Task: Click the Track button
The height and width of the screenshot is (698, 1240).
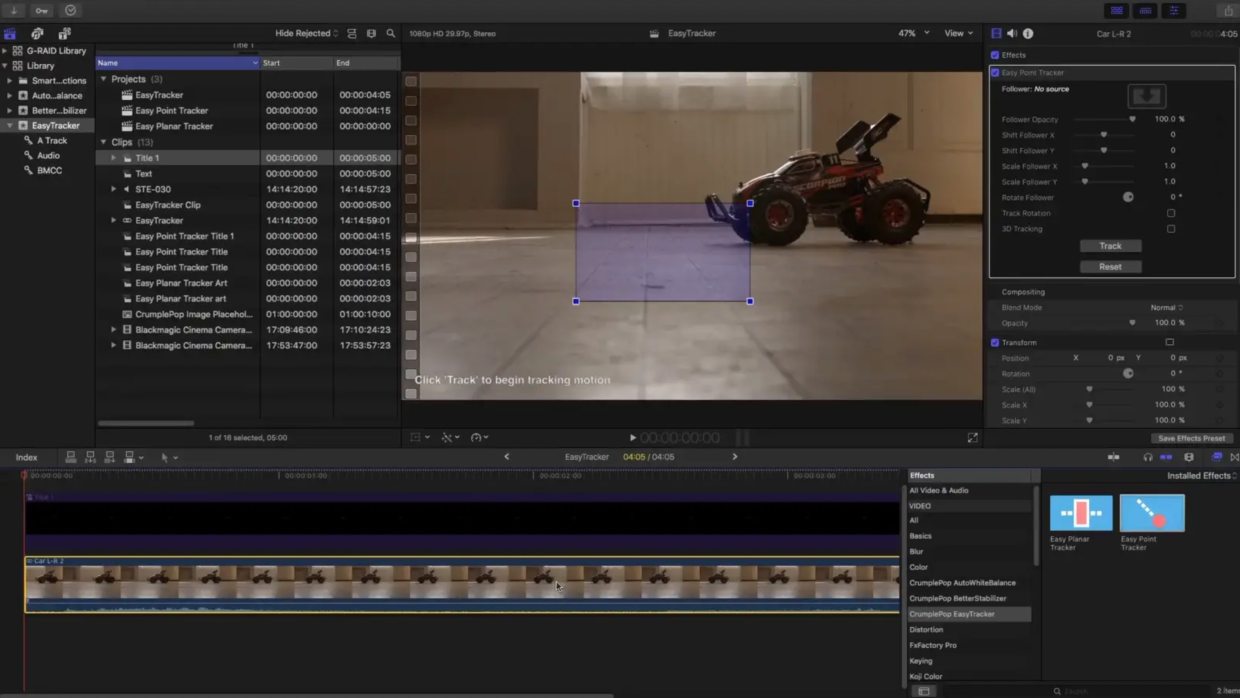Action: click(x=1110, y=246)
